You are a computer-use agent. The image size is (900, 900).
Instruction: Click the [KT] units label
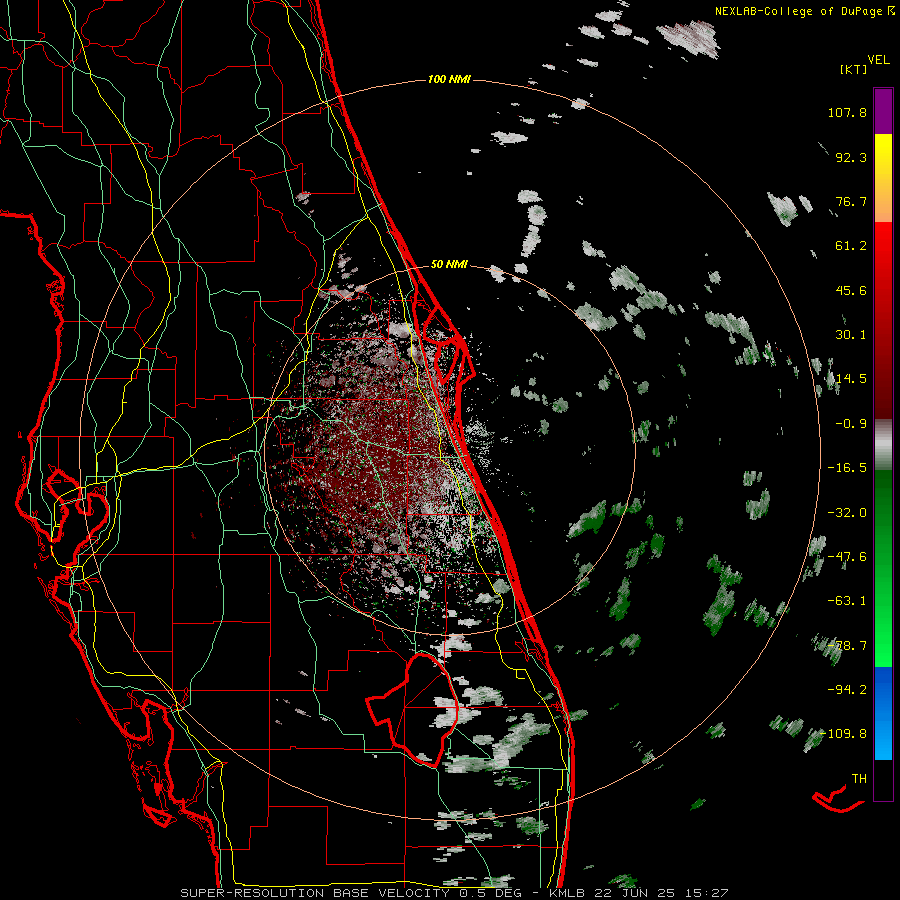(x=854, y=69)
